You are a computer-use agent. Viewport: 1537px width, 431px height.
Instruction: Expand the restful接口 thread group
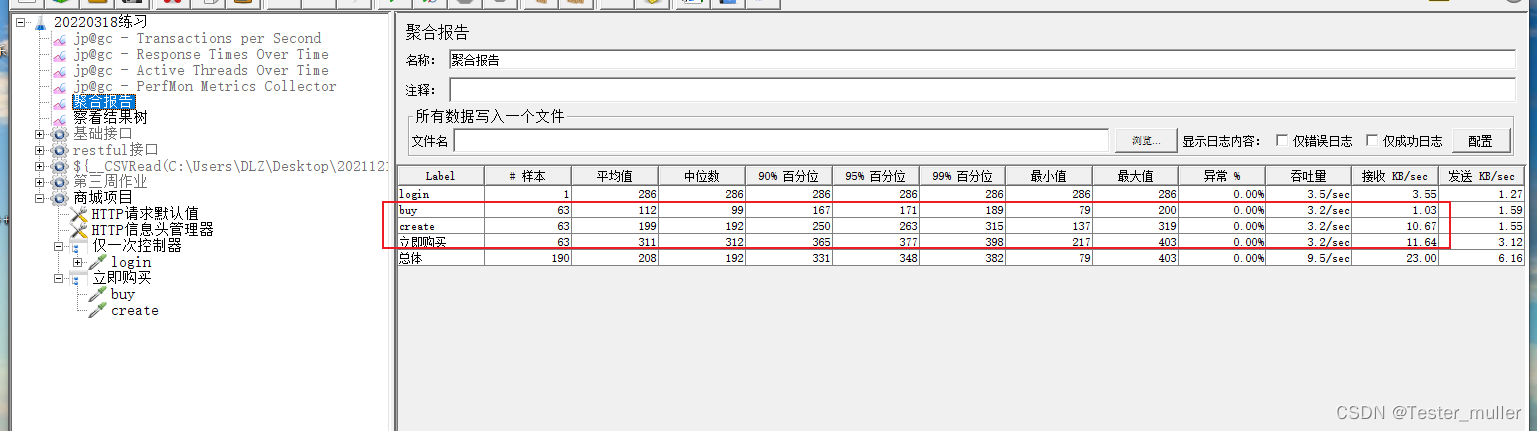[40, 150]
